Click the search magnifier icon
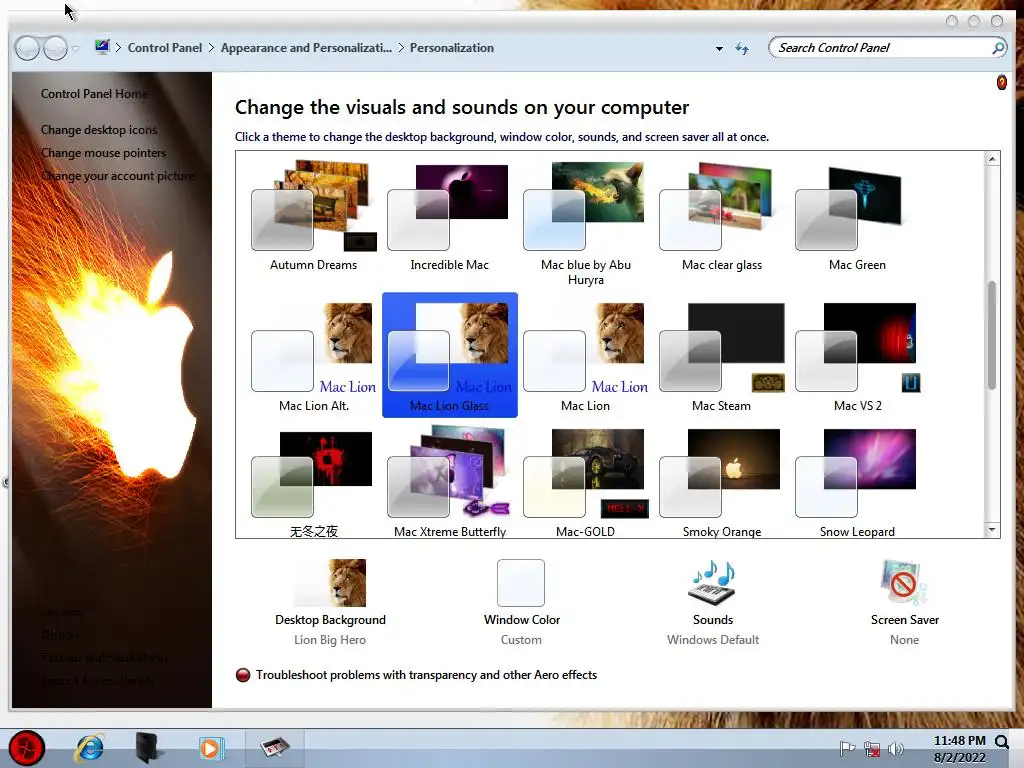The width and height of the screenshot is (1024, 768). [998, 48]
